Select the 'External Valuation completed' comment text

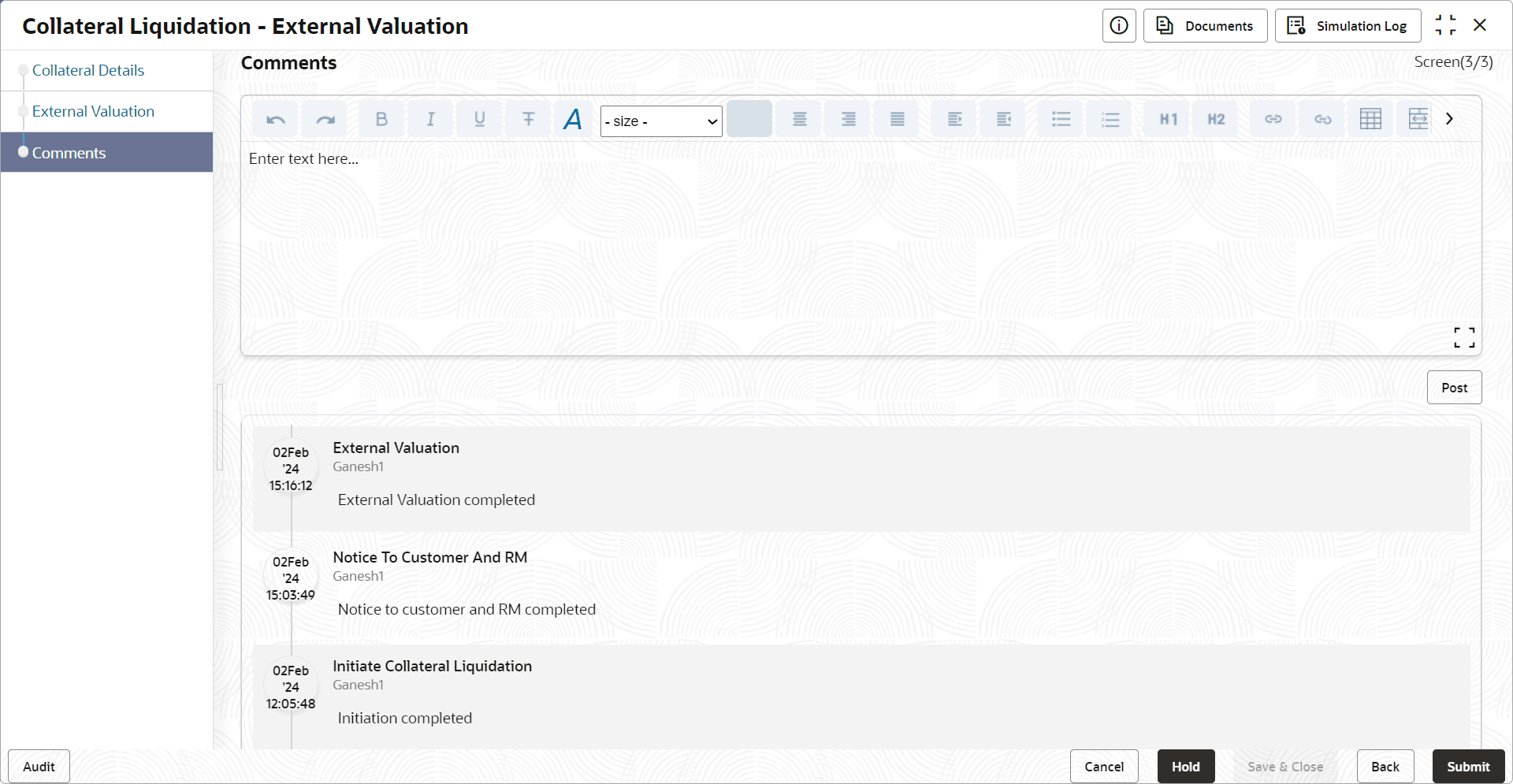tap(437, 500)
